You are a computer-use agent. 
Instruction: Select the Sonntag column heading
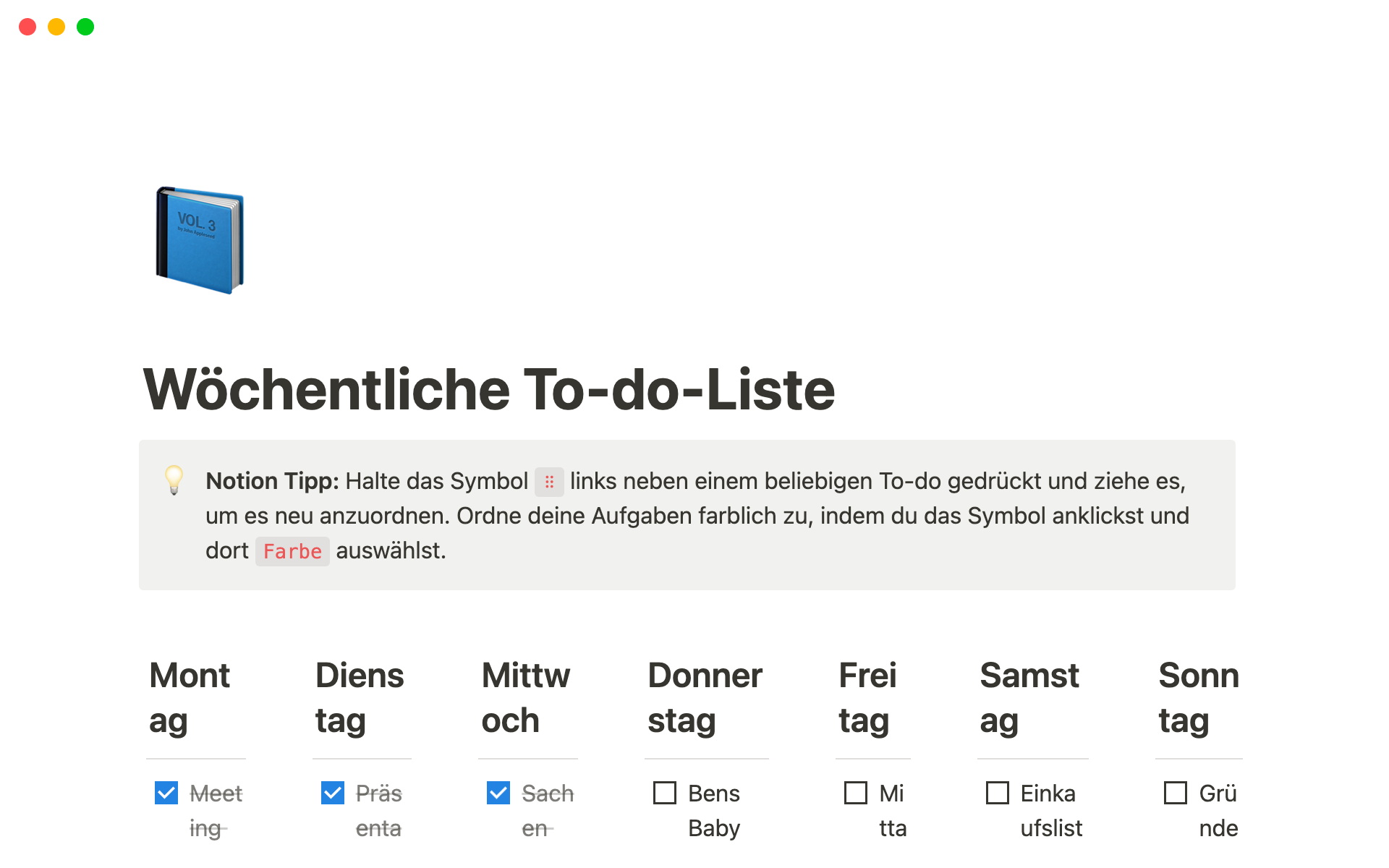tap(1199, 697)
